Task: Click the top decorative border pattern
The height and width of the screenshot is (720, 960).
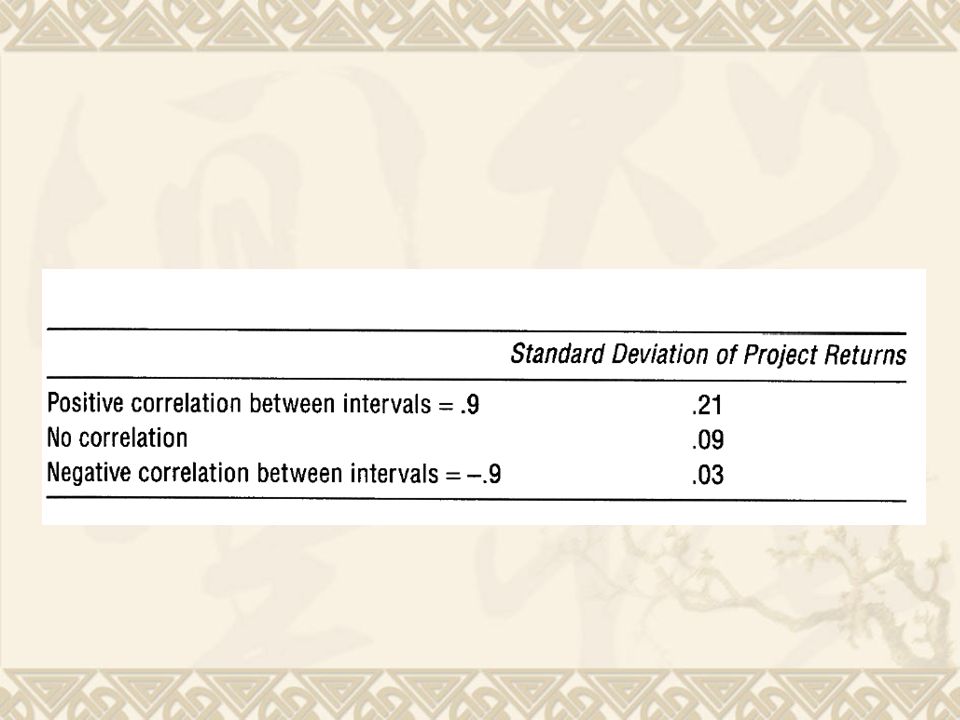Action: pyautogui.click(x=480, y=24)
